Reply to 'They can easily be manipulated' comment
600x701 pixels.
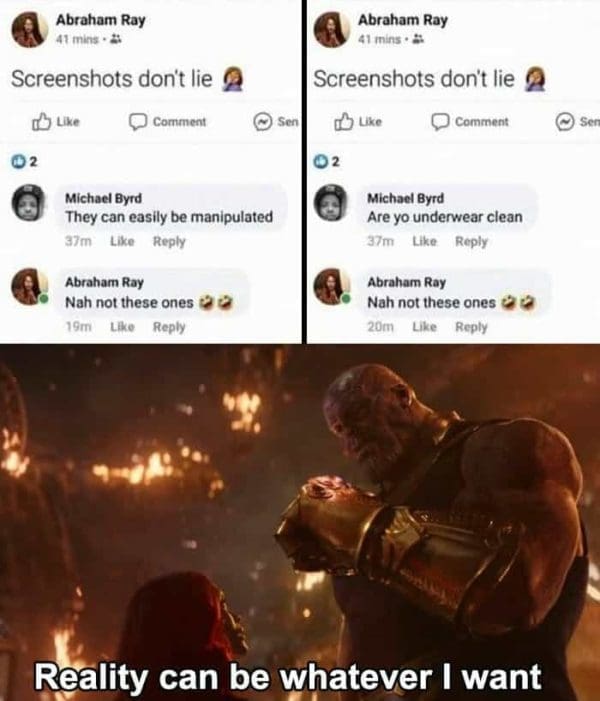coord(169,241)
